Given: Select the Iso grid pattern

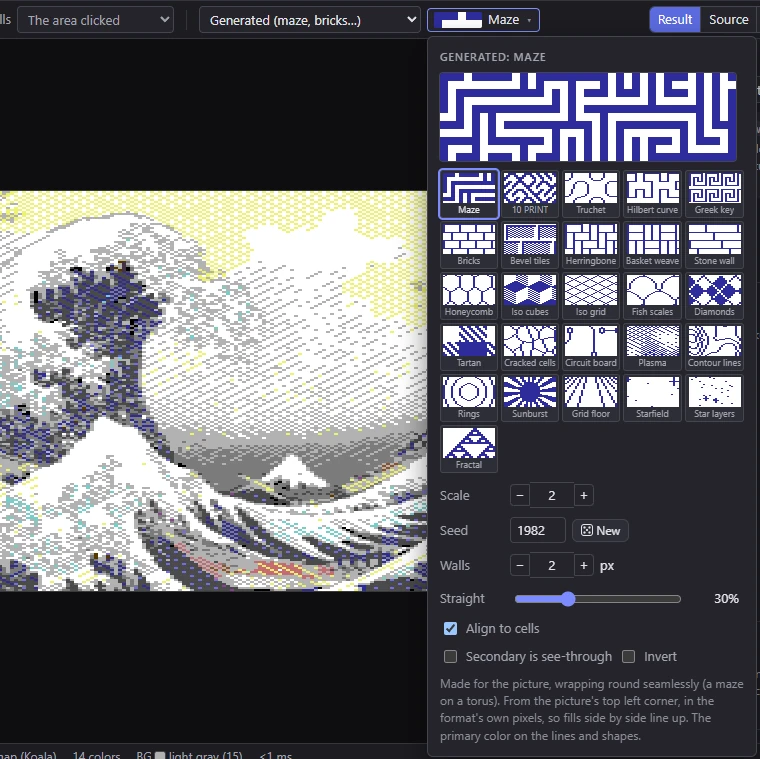Looking at the screenshot, I should click(591, 296).
